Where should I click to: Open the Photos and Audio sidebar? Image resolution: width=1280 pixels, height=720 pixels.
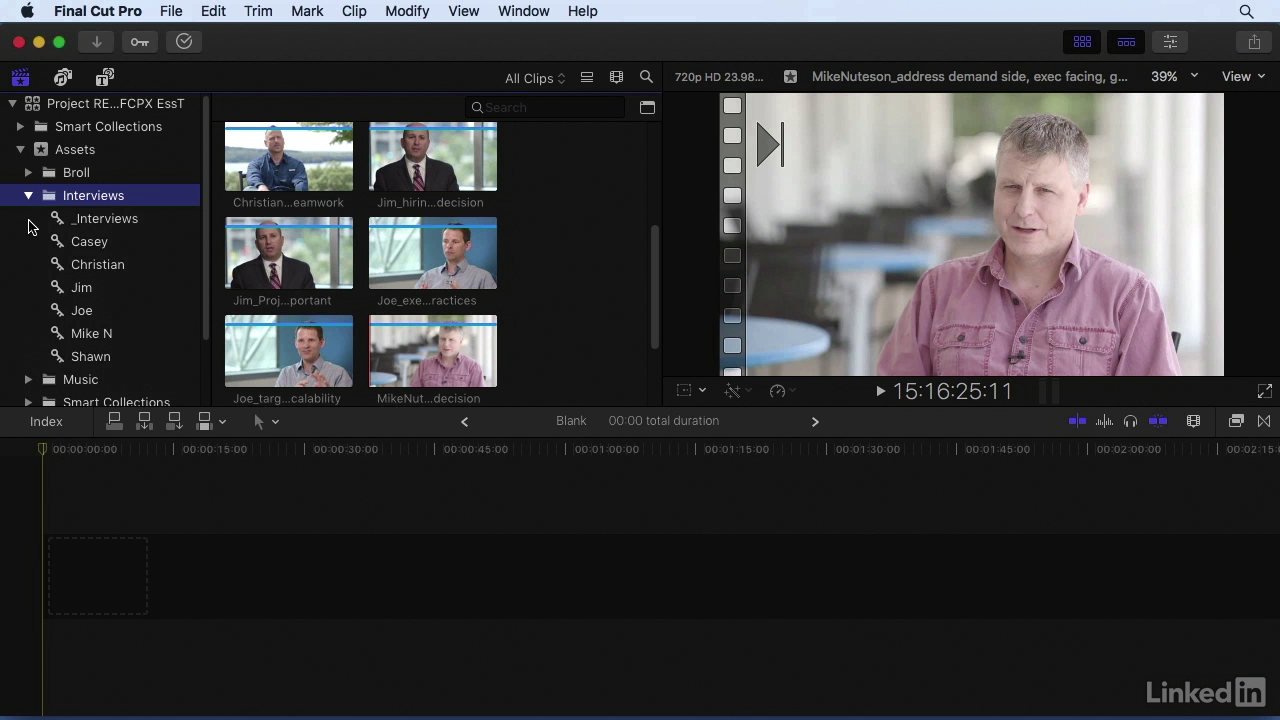click(x=63, y=77)
